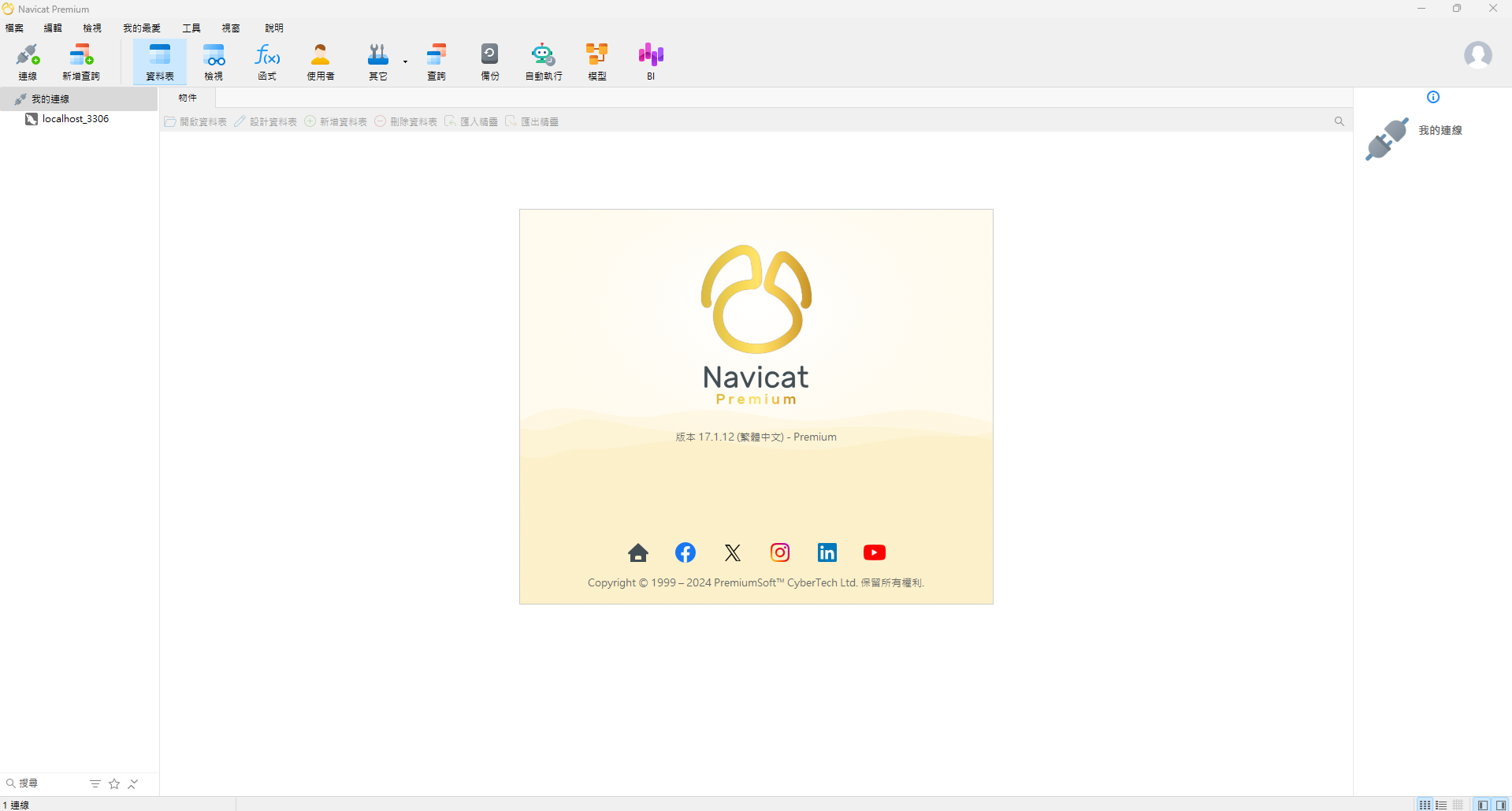Open the 檔案 menu
The width and height of the screenshot is (1512, 811).
(14, 28)
